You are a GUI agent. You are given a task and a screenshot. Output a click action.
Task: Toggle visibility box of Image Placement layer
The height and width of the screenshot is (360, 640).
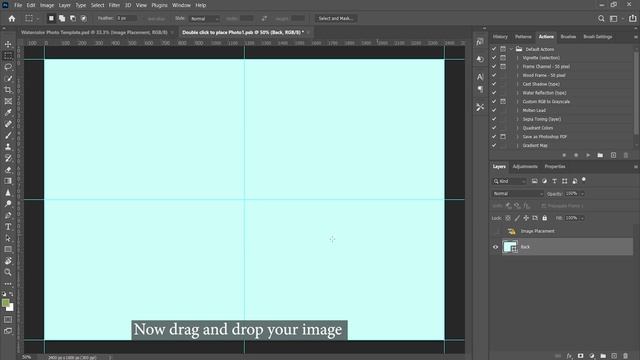[x=496, y=231]
